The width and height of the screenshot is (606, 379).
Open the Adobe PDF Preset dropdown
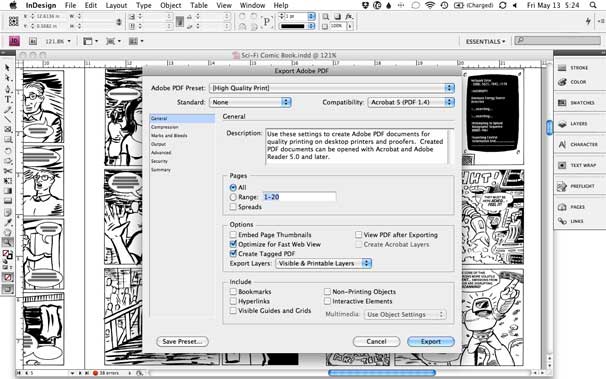click(332, 88)
